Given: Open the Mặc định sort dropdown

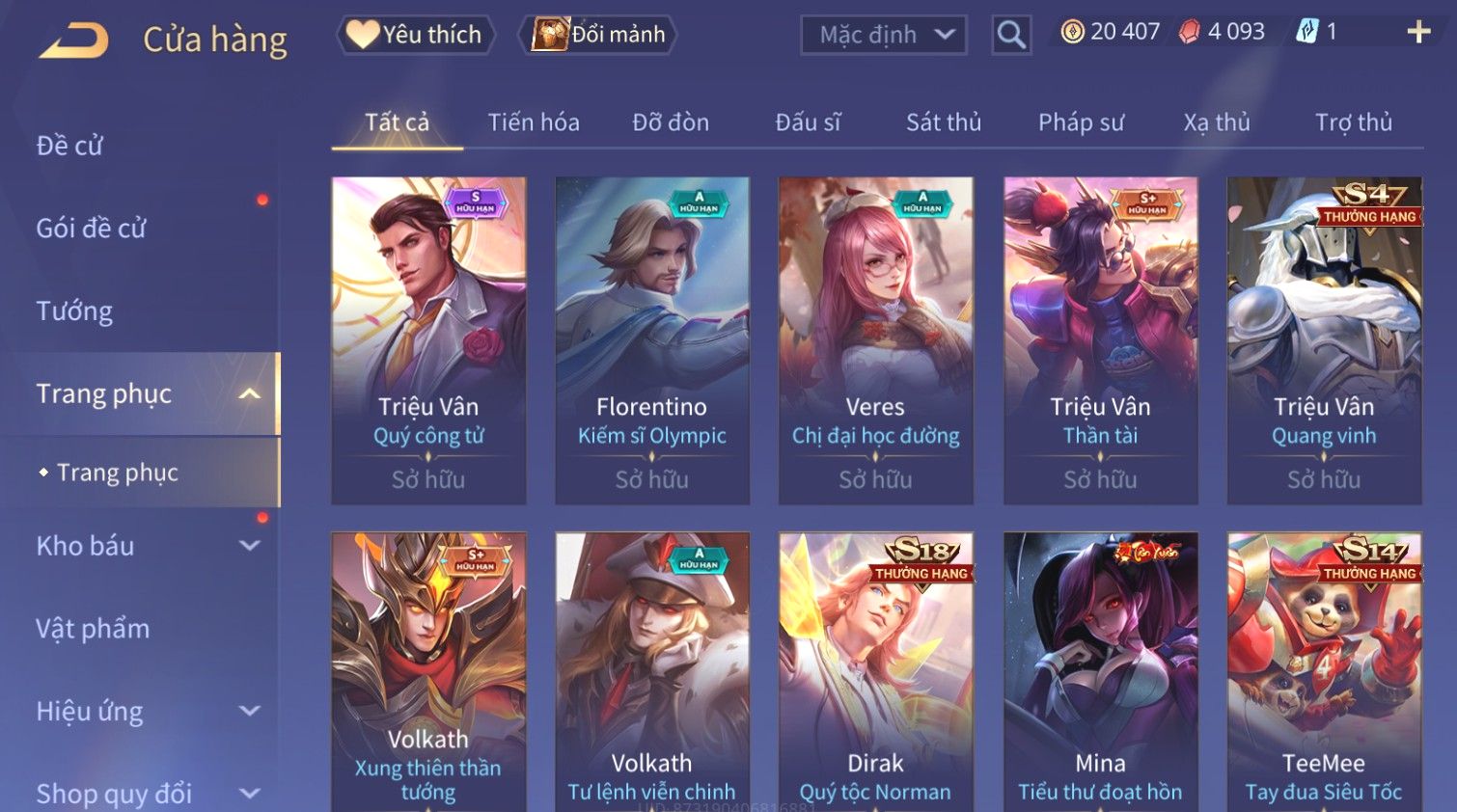Looking at the screenshot, I should click(883, 35).
